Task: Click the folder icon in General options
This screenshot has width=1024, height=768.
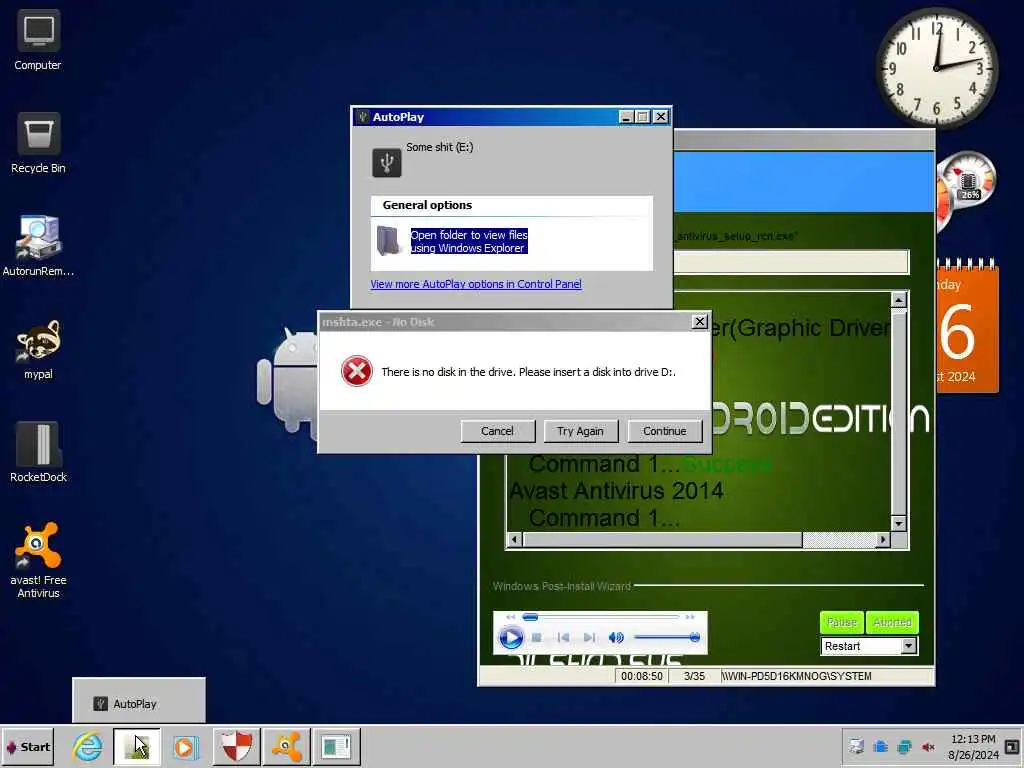Action: [x=388, y=241]
